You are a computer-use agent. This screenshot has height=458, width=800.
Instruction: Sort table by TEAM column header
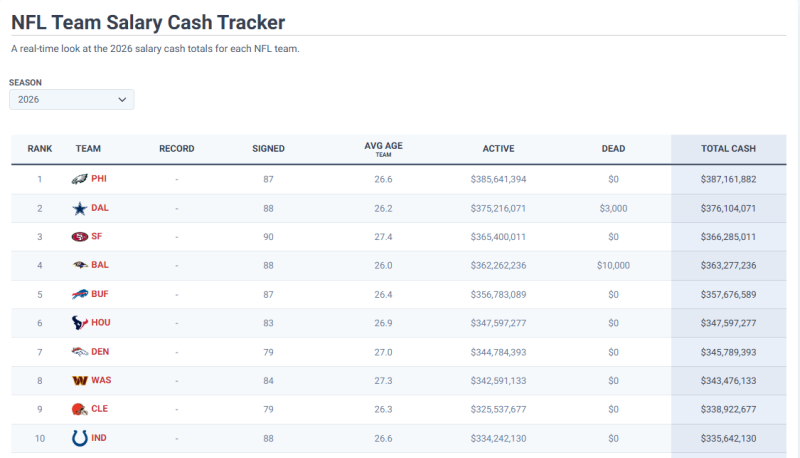(x=88, y=148)
